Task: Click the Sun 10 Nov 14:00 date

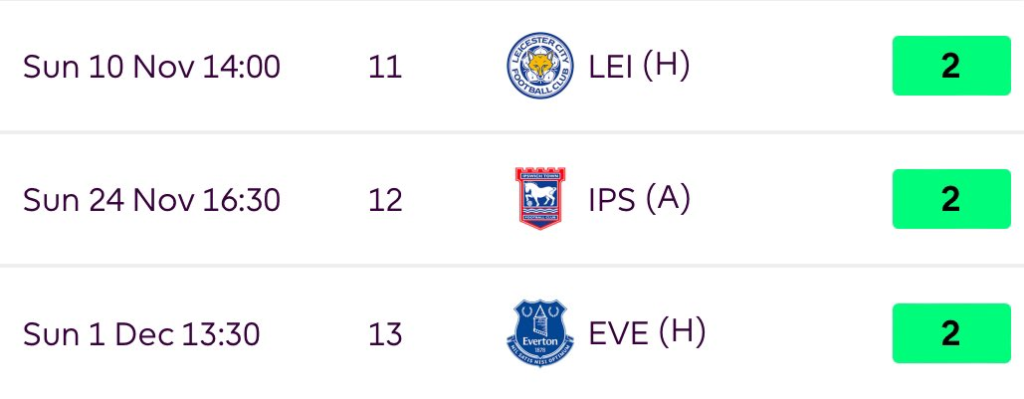Action: click(x=152, y=67)
